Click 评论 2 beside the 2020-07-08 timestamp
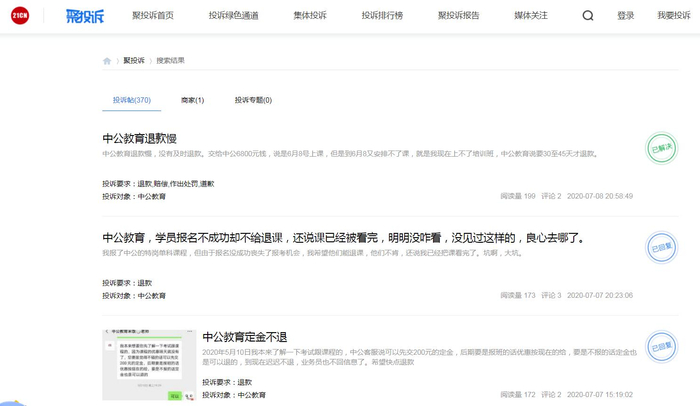The image size is (700, 406). coord(551,196)
